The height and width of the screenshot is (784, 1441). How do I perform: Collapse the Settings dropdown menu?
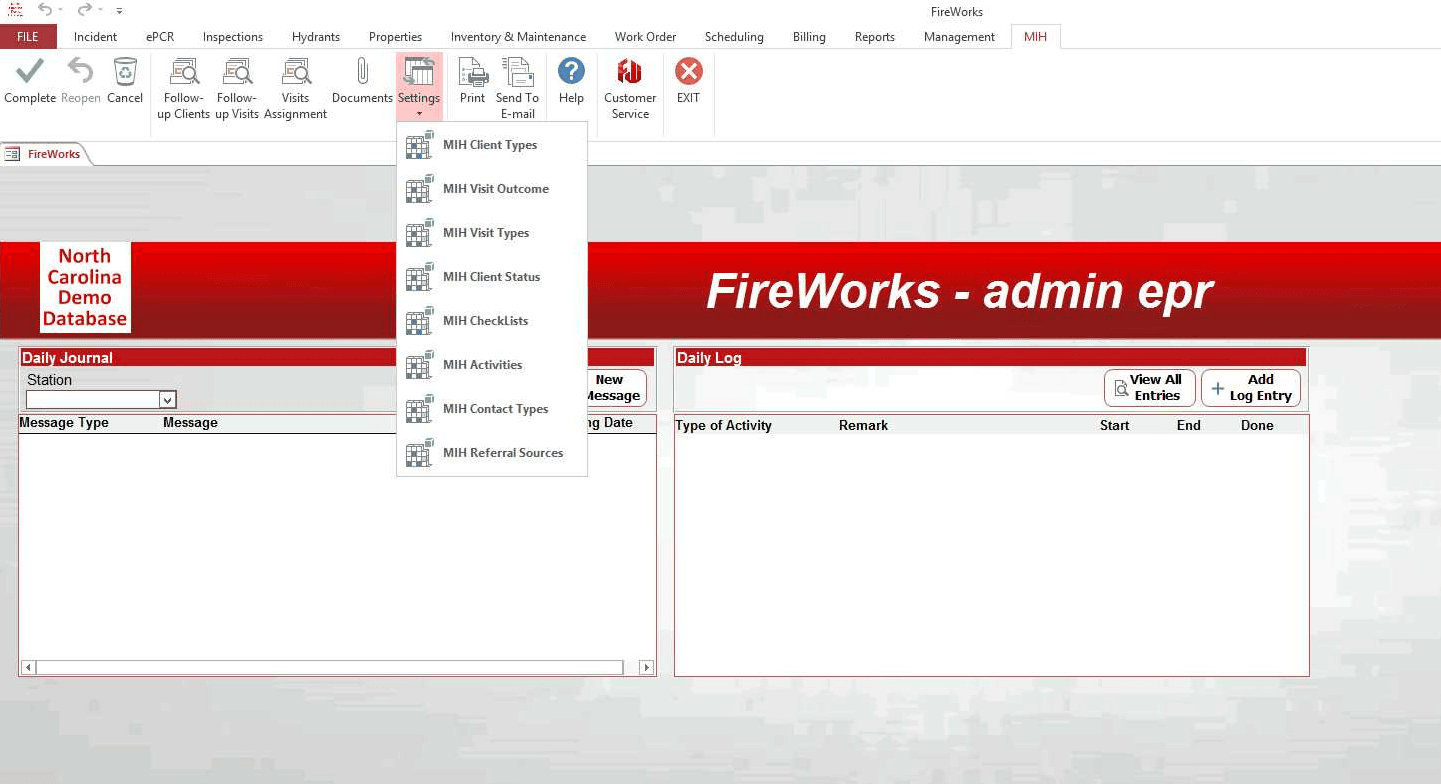pos(419,88)
